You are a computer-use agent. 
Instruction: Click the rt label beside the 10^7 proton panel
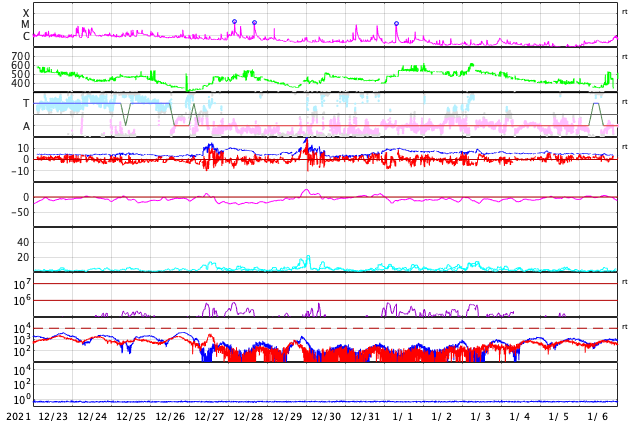(x=624, y=282)
